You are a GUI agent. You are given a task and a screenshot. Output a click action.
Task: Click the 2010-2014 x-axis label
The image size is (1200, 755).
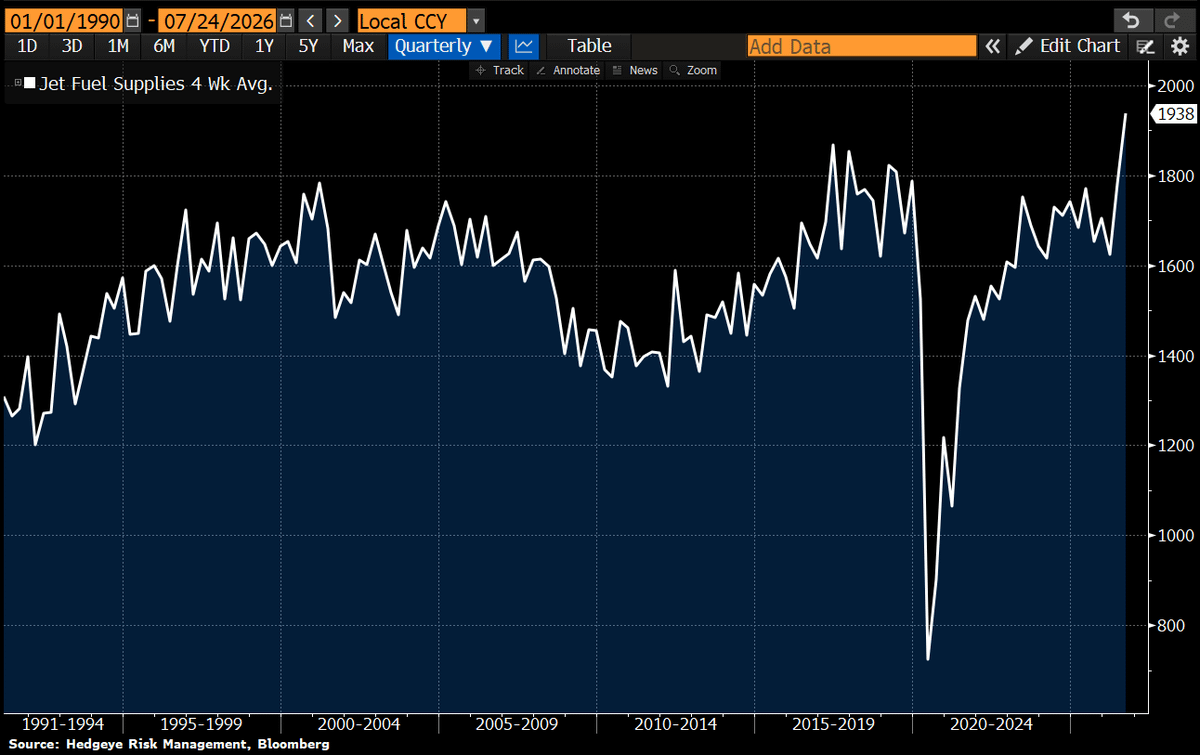tap(677, 723)
